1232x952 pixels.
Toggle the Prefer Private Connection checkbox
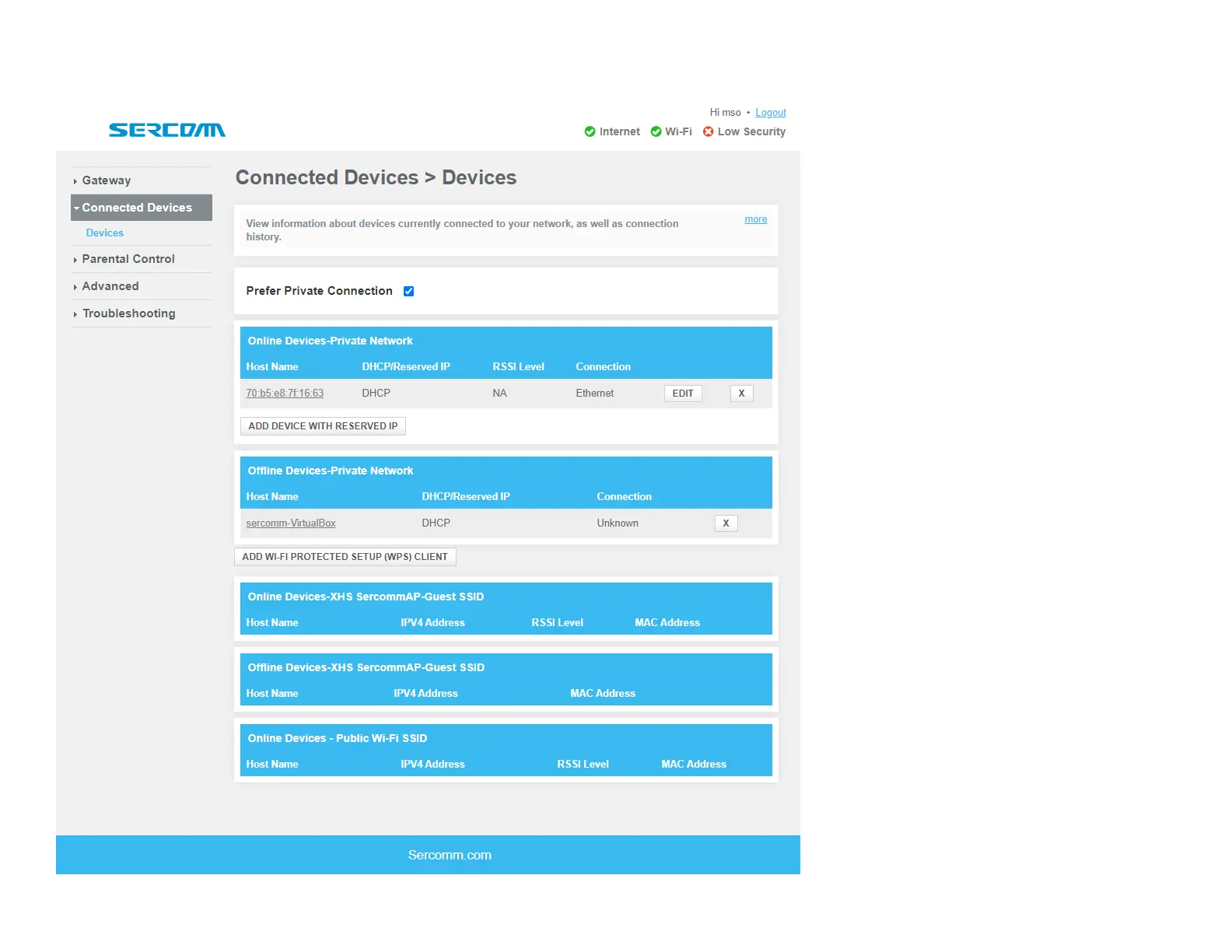point(408,291)
